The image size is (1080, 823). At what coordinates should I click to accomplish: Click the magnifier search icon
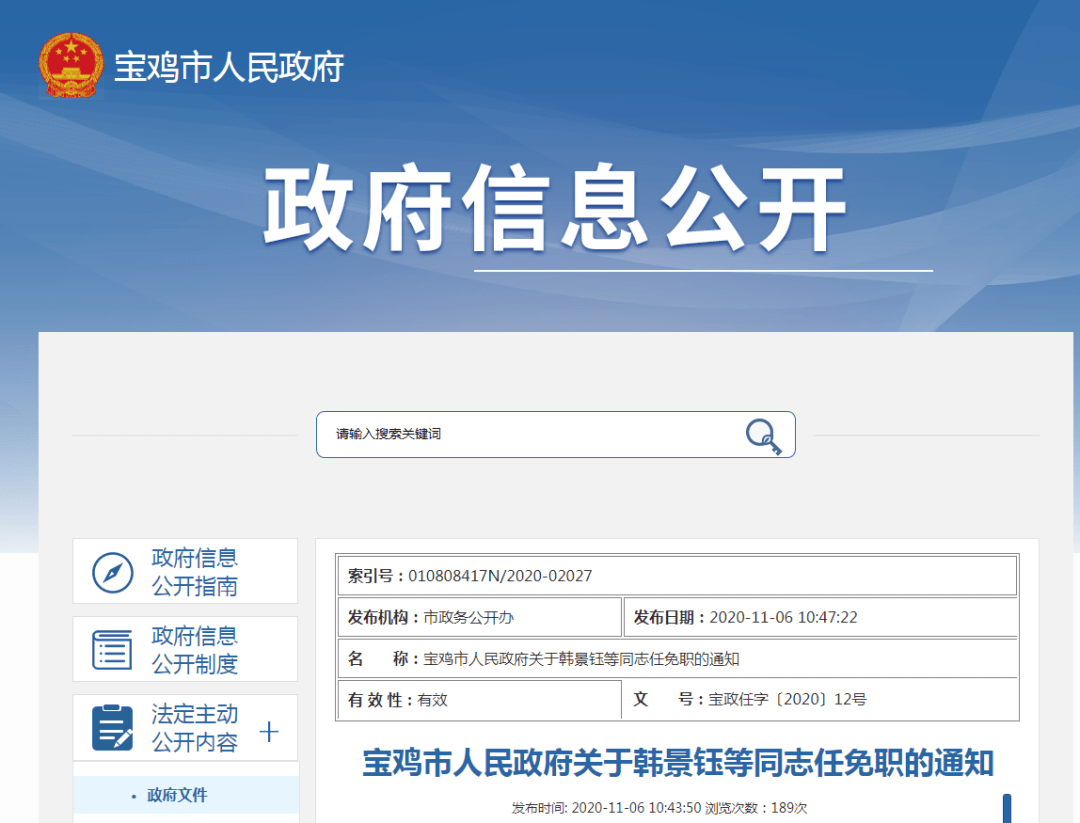(x=763, y=436)
